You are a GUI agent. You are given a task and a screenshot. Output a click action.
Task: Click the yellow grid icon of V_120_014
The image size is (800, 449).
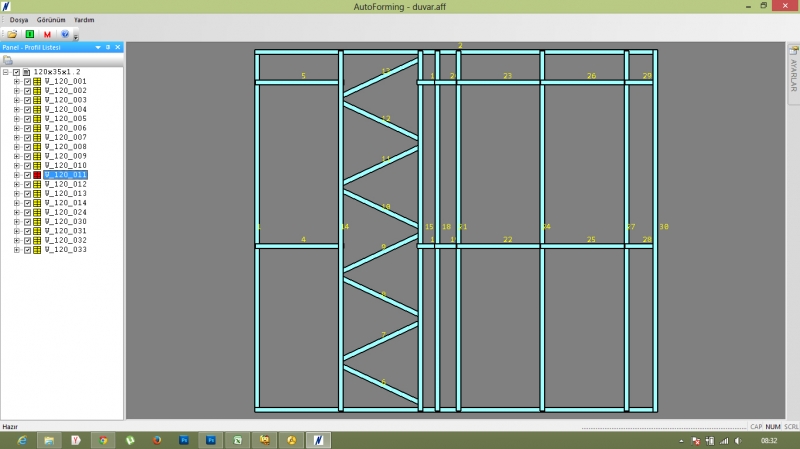pos(37,203)
